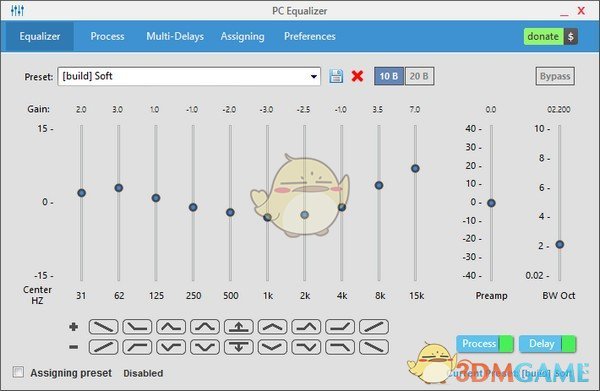600x391 pixels.
Task: Toggle the Bypass button
Action: (555, 76)
